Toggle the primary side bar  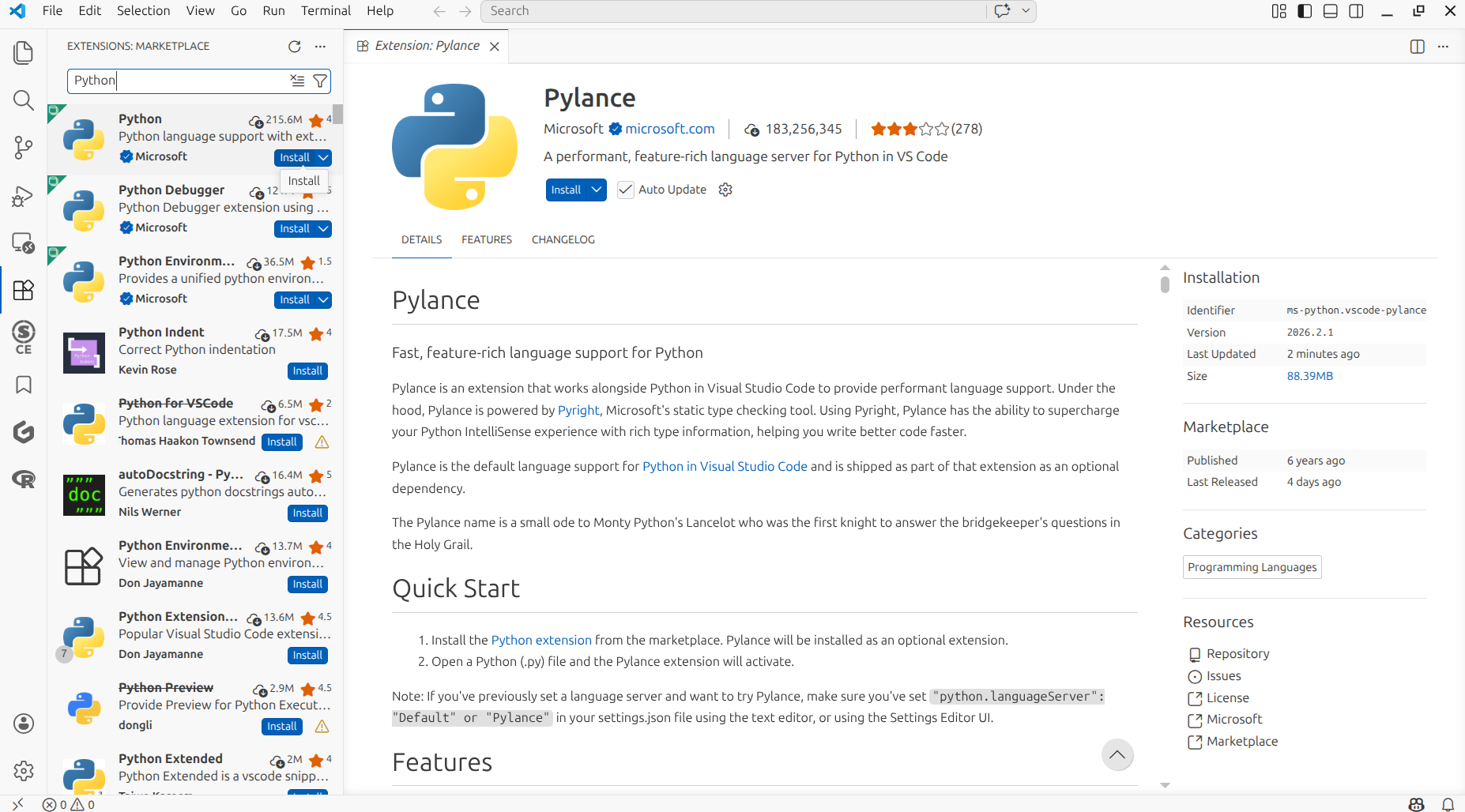[1305, 11]
